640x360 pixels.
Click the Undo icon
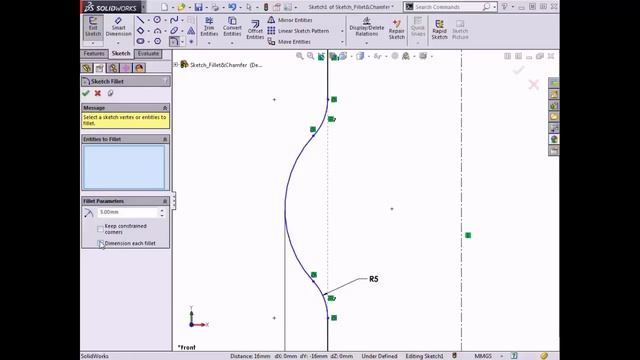pos(232,7)
